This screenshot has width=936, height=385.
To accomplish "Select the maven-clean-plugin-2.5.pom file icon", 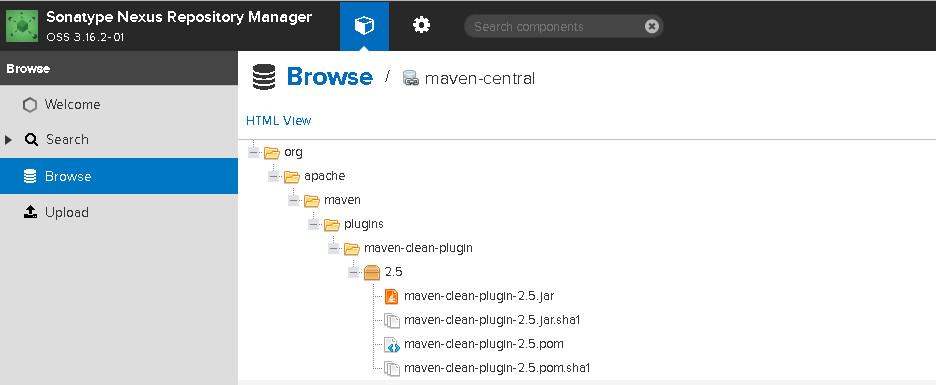I will click(x=392, y=344).
